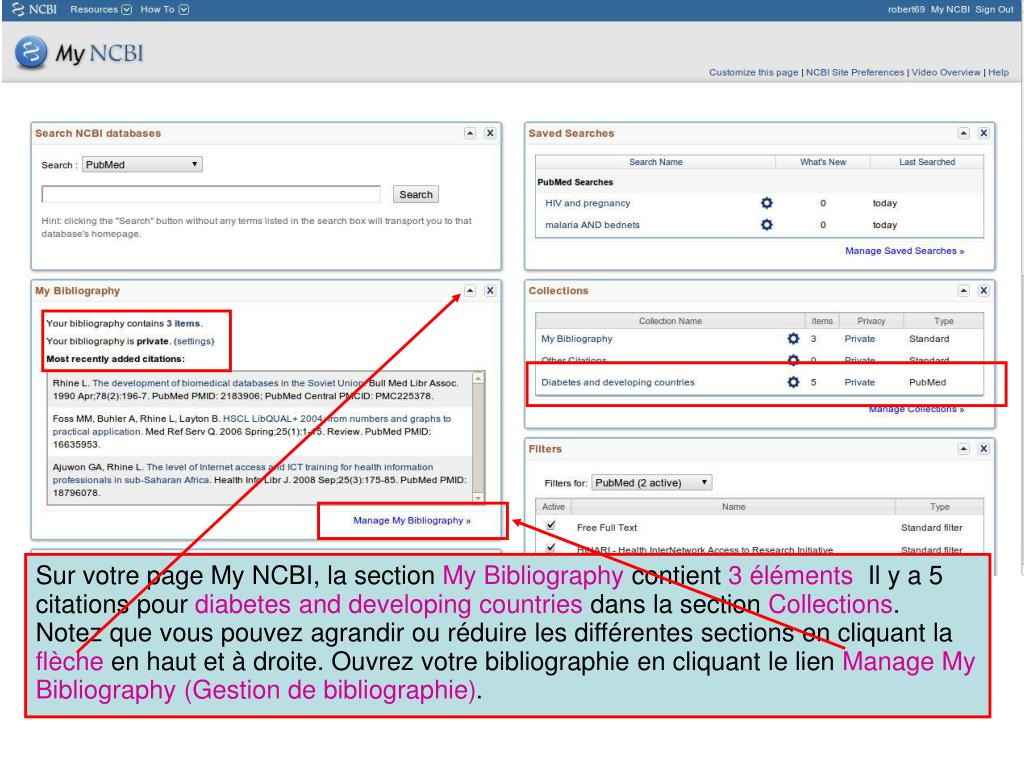Click Last Searched column header
This screenshot has width=1024, height=768.
pyautogui.click(x=926, y=162)
